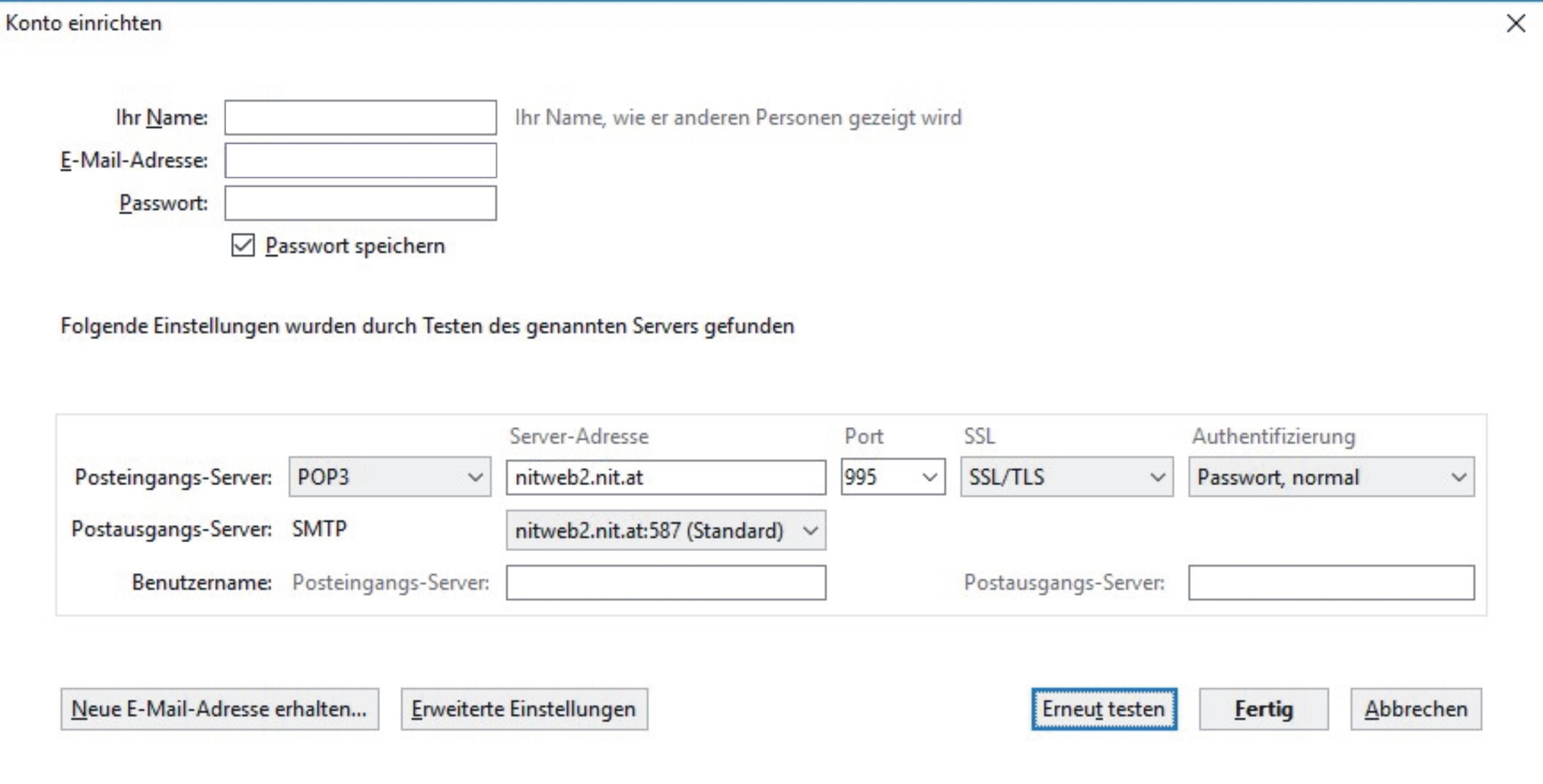Open Erweiterte Einstellungen
1543x784 pixels.
[524, 709]
